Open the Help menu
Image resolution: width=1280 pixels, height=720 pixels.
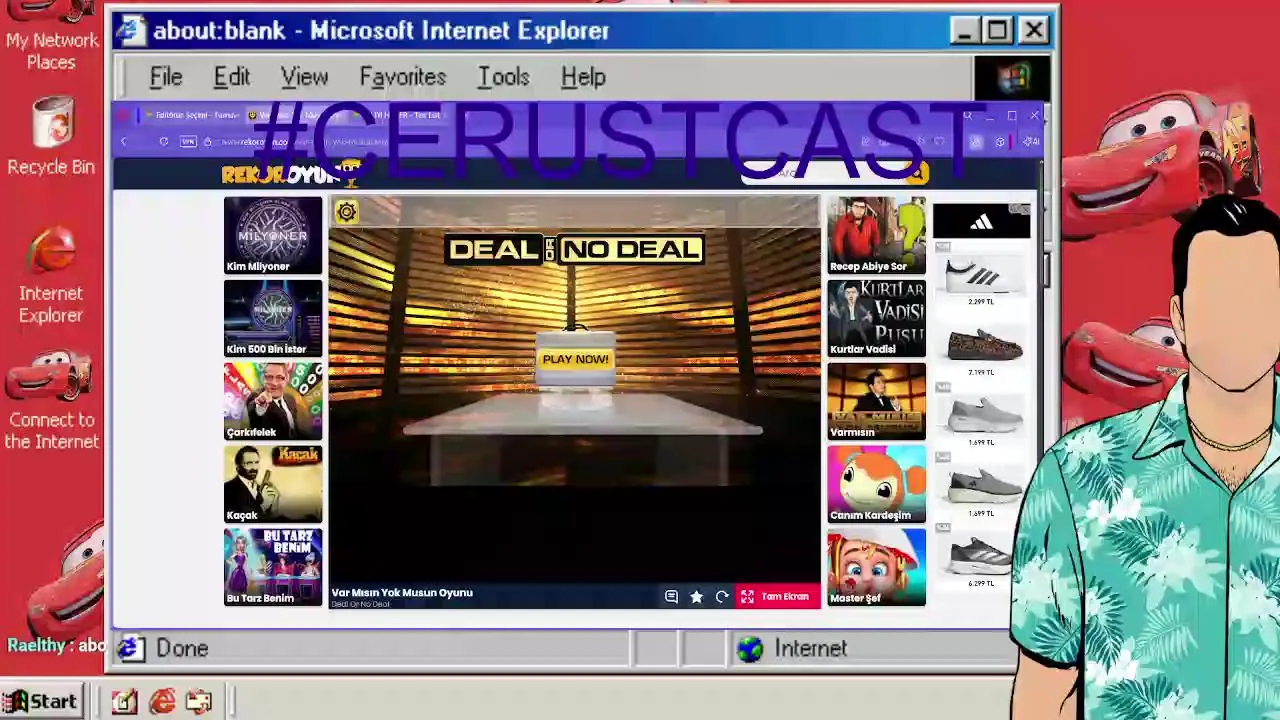[x=583, y=77]
